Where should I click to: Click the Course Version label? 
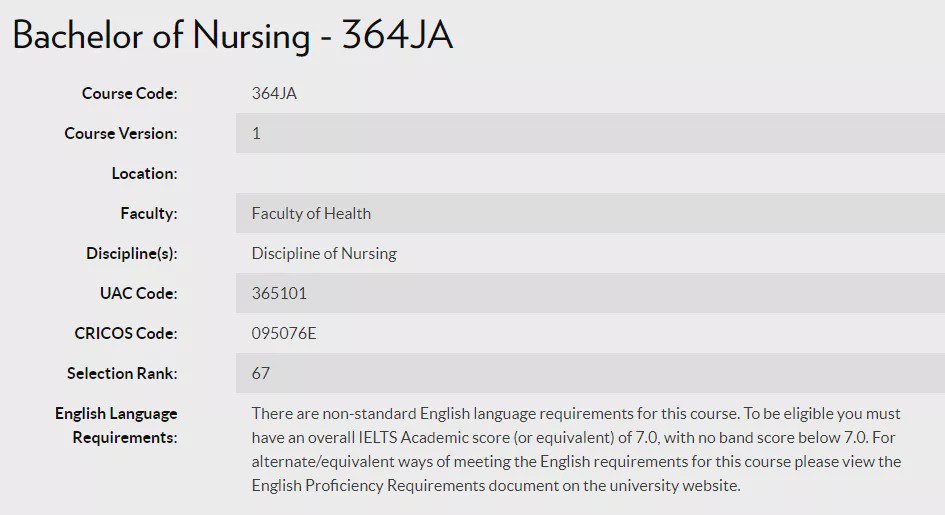pyautogui.click(x=120, y=133)
